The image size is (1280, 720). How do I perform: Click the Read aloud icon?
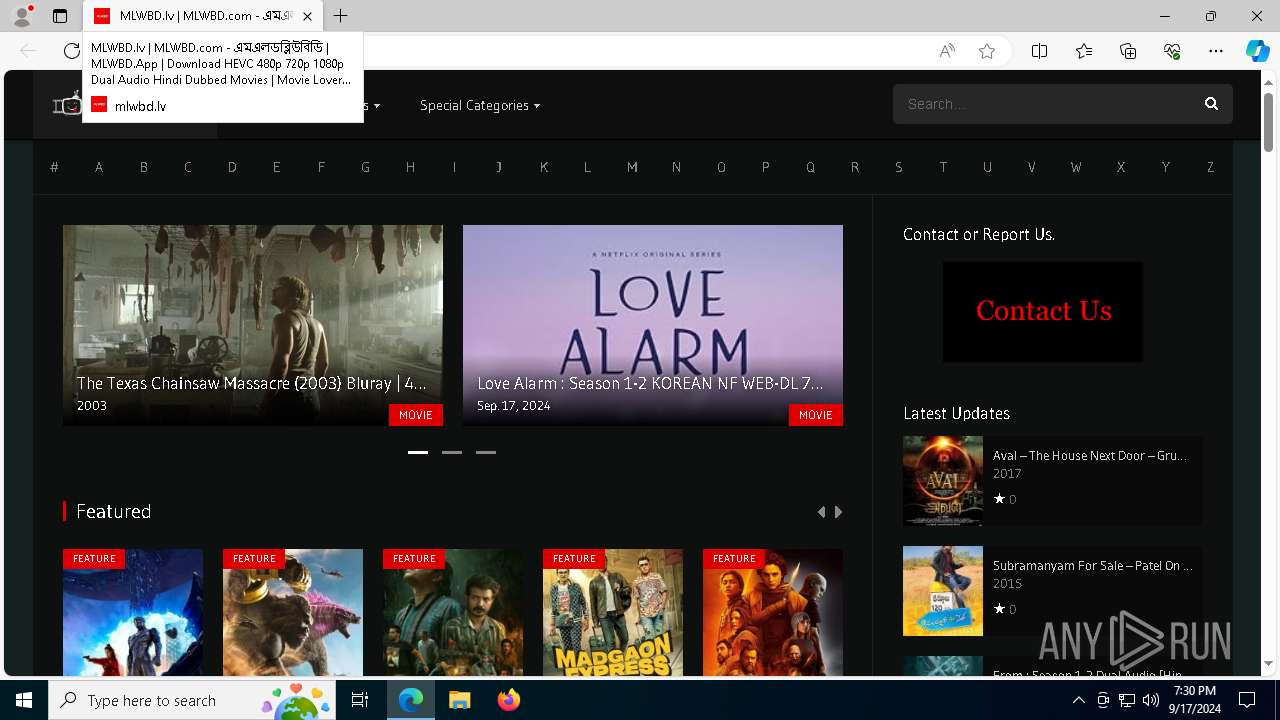(947, 51)
